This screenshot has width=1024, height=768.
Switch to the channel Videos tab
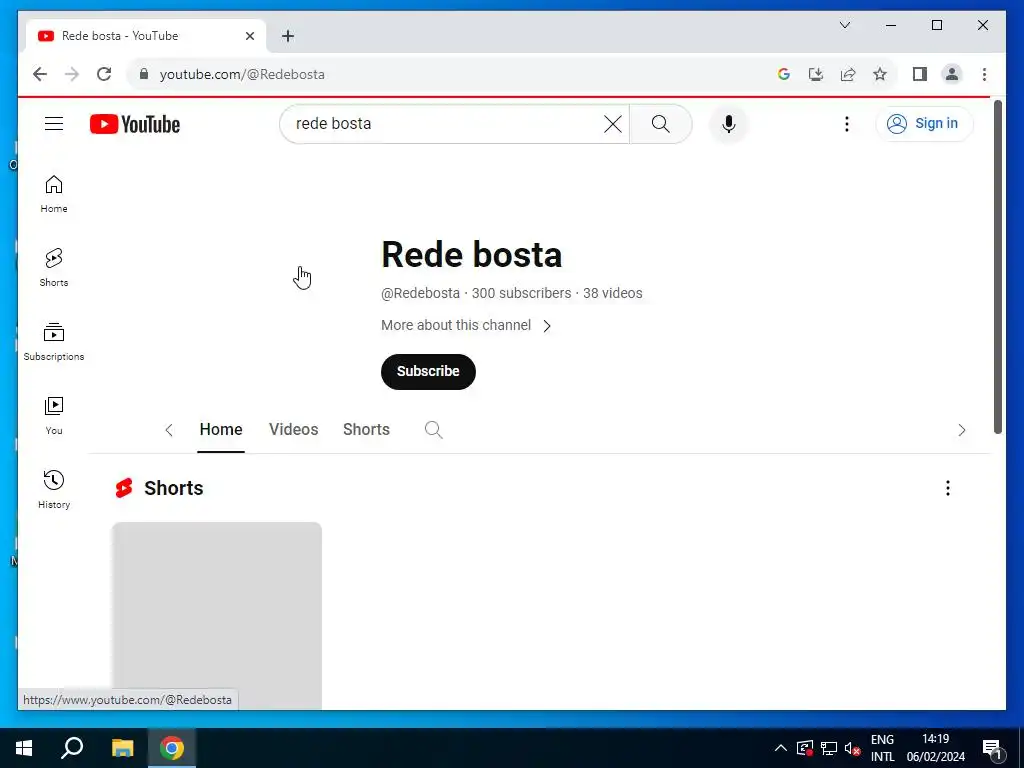294,430
